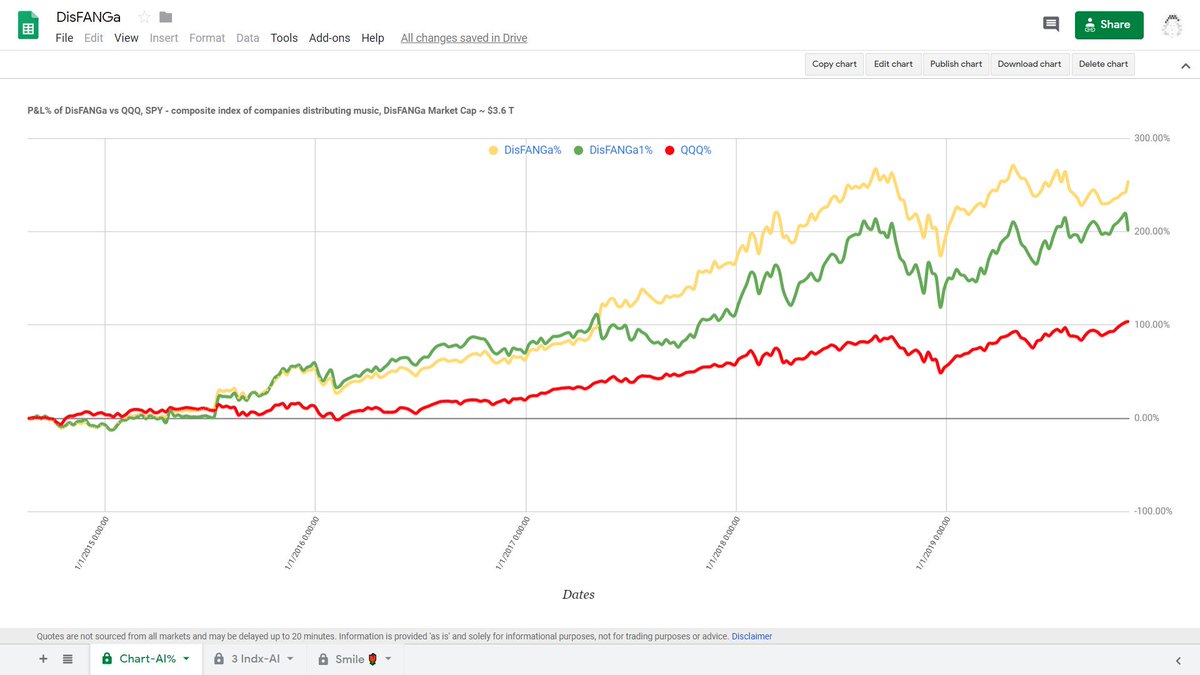
Task: Click the lock icon on 3 Indx-AI tab
Action: (x=219, y=659)
